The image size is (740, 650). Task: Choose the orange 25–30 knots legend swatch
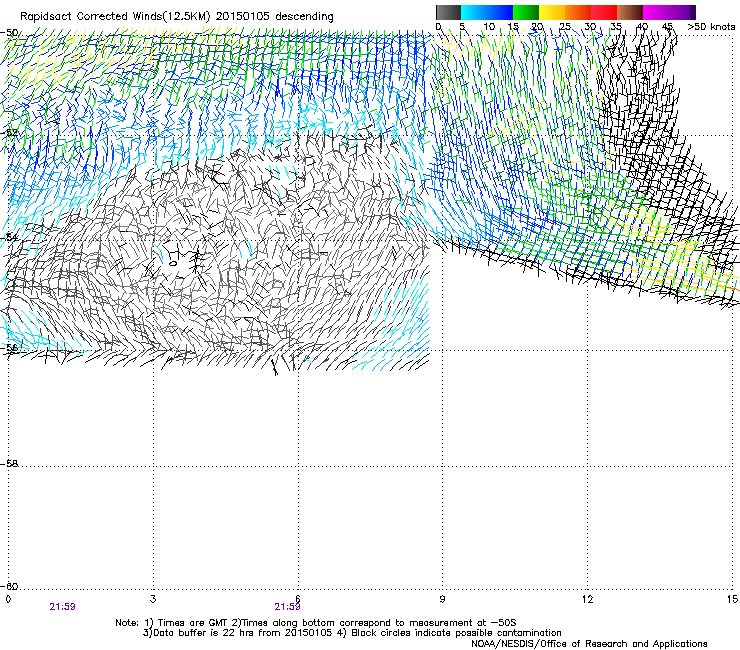[x=578, y=12]
